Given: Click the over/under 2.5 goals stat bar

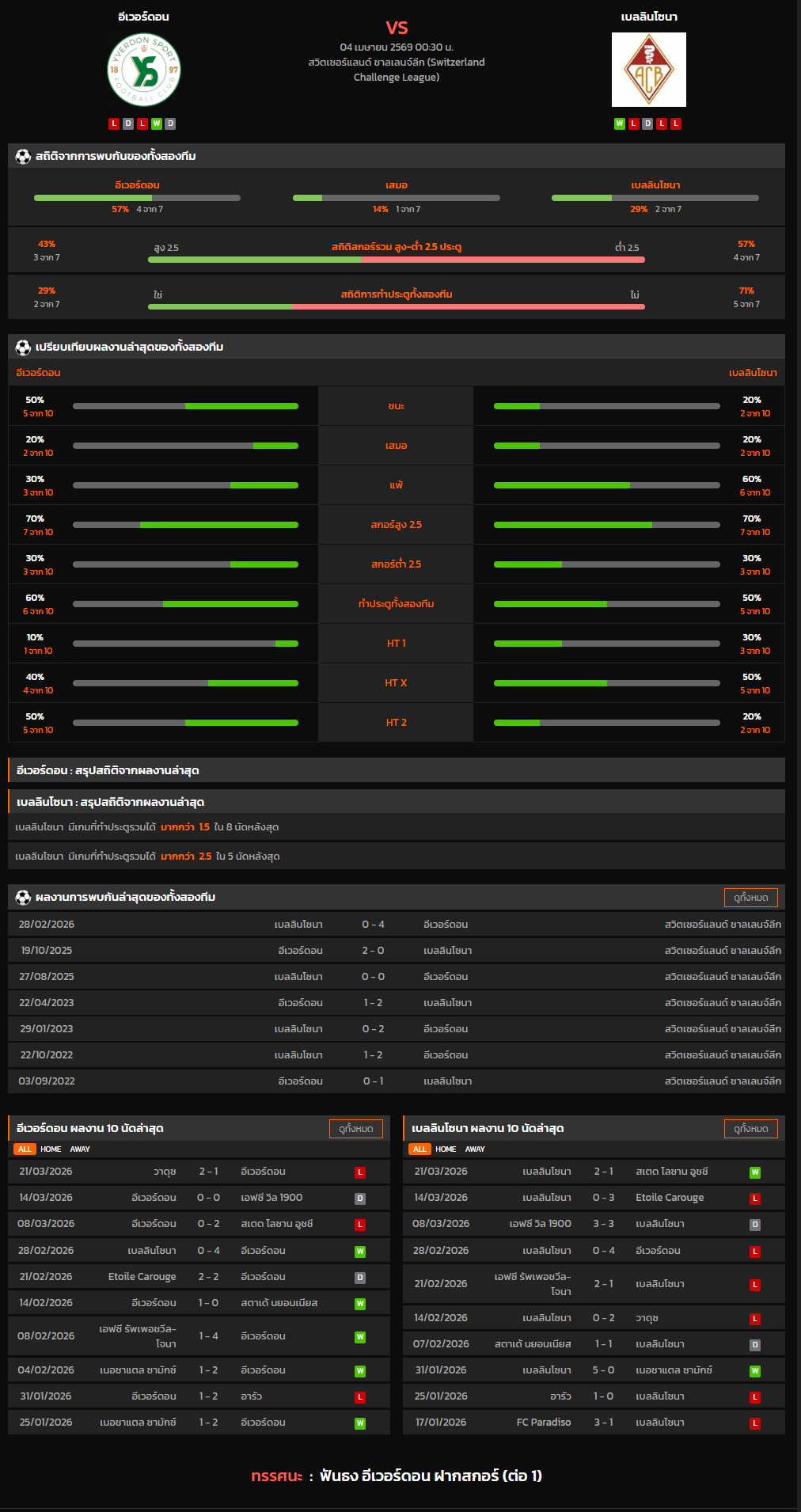Looking at the screenshot, I should pos(396,259).
